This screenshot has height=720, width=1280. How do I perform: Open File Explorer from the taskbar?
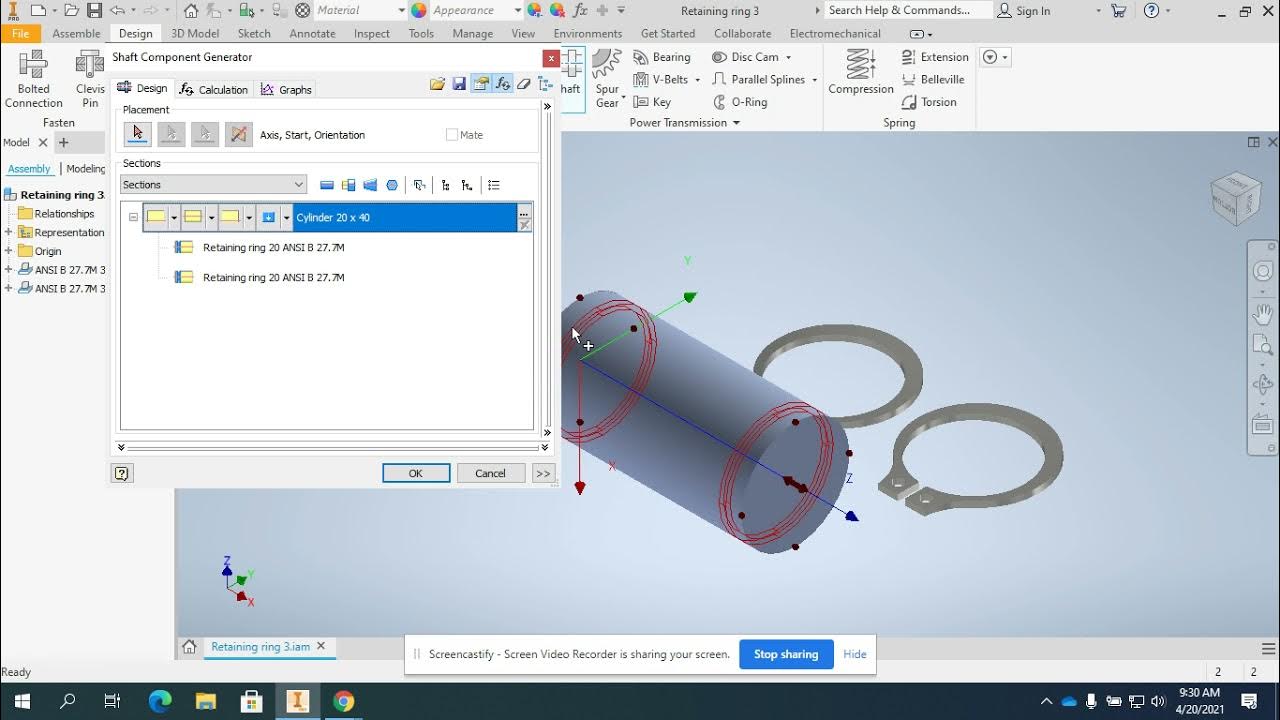point(206,701)
